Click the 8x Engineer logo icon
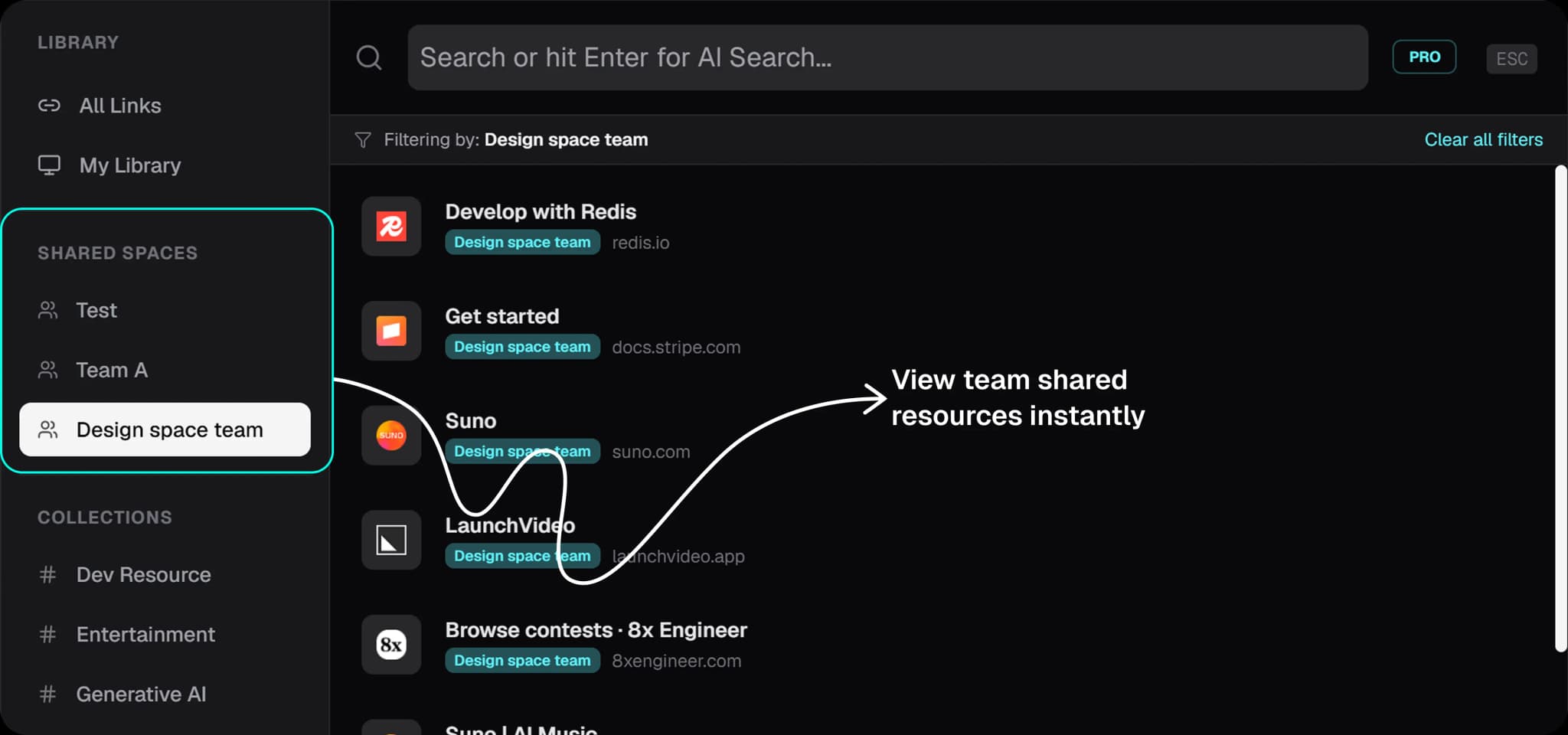1568x735 pixels. [391, 645]
